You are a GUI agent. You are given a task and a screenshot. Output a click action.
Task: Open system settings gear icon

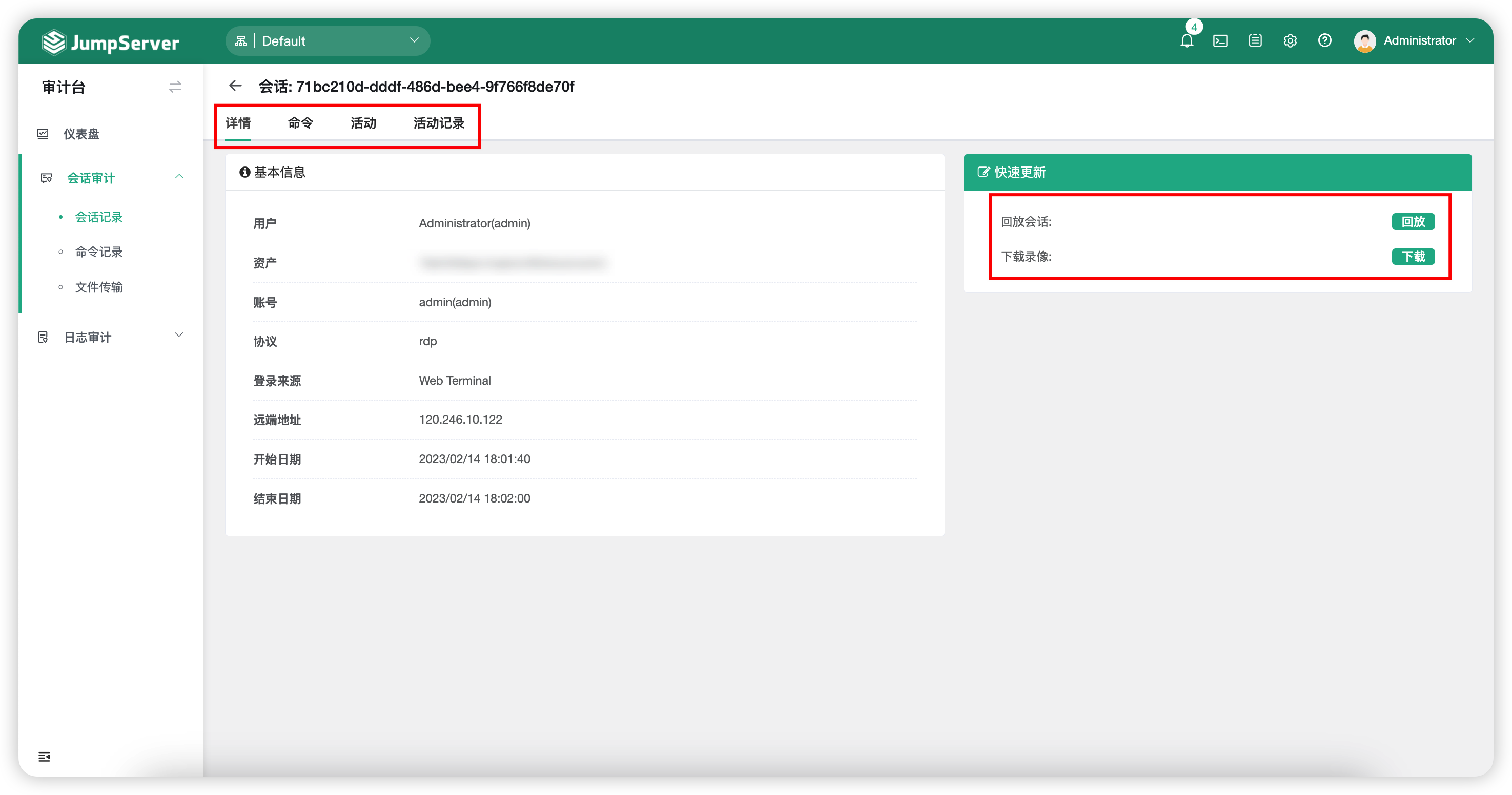tap(1290, 40)
